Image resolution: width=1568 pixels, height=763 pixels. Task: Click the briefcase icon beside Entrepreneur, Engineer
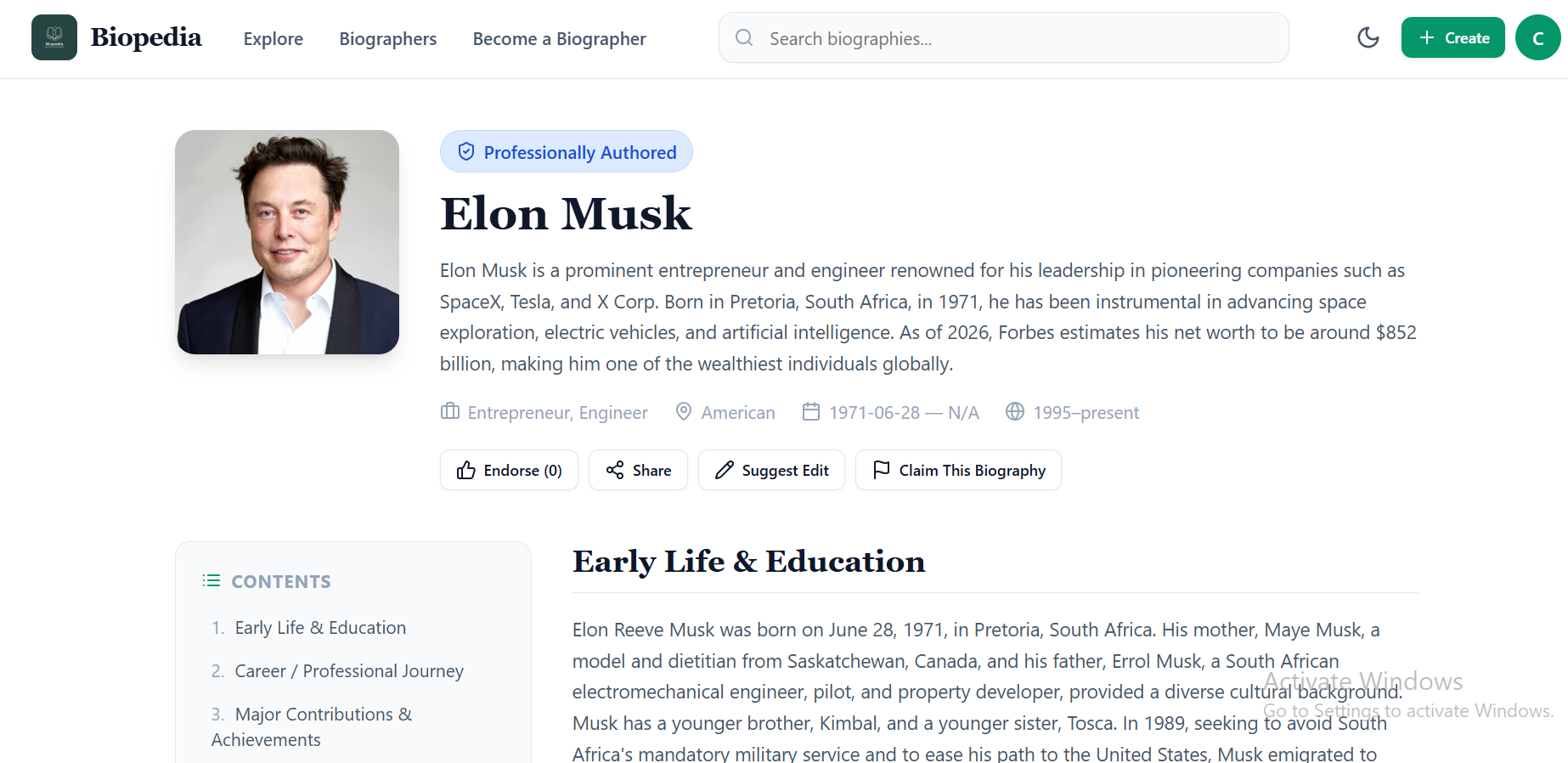(x=449, y=411)
